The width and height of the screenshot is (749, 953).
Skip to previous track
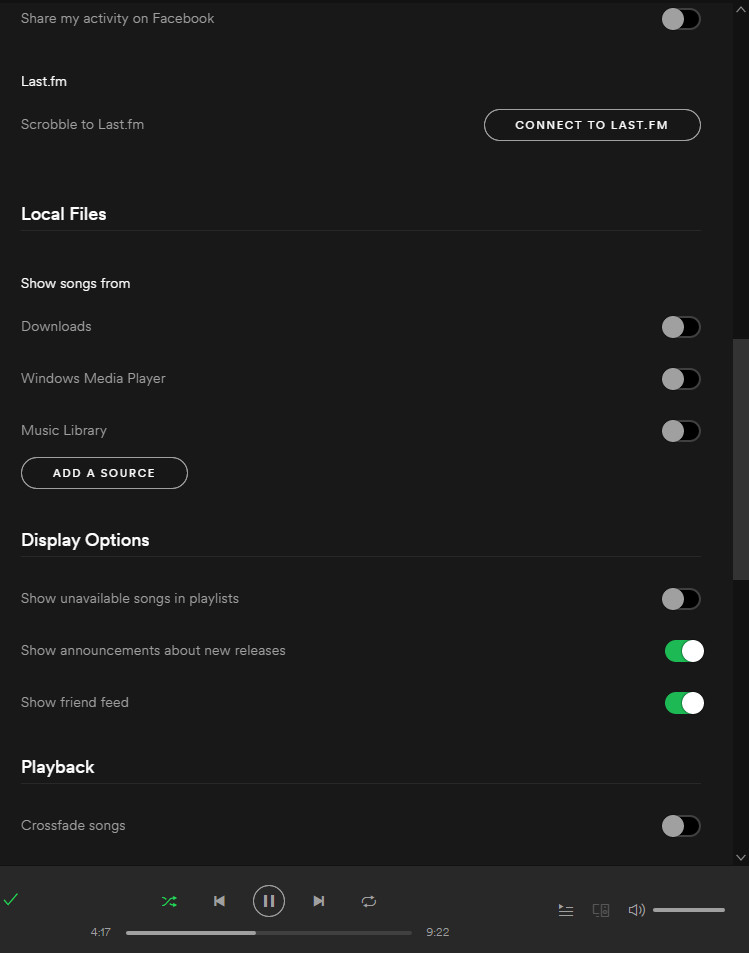pos(219,901)
